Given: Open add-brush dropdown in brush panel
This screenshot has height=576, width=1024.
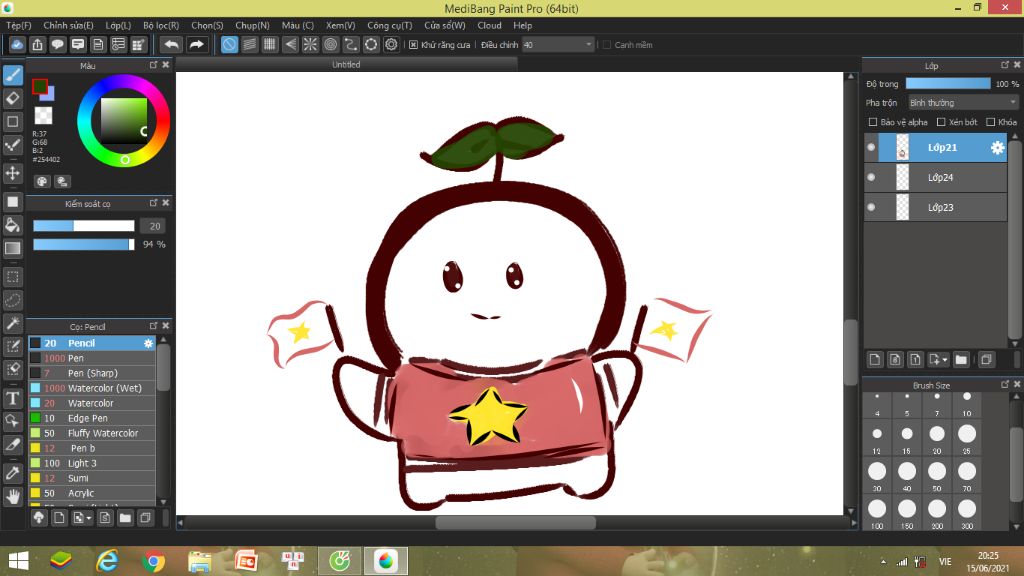Looking at the screenshot, I should (x=82, y=518).
